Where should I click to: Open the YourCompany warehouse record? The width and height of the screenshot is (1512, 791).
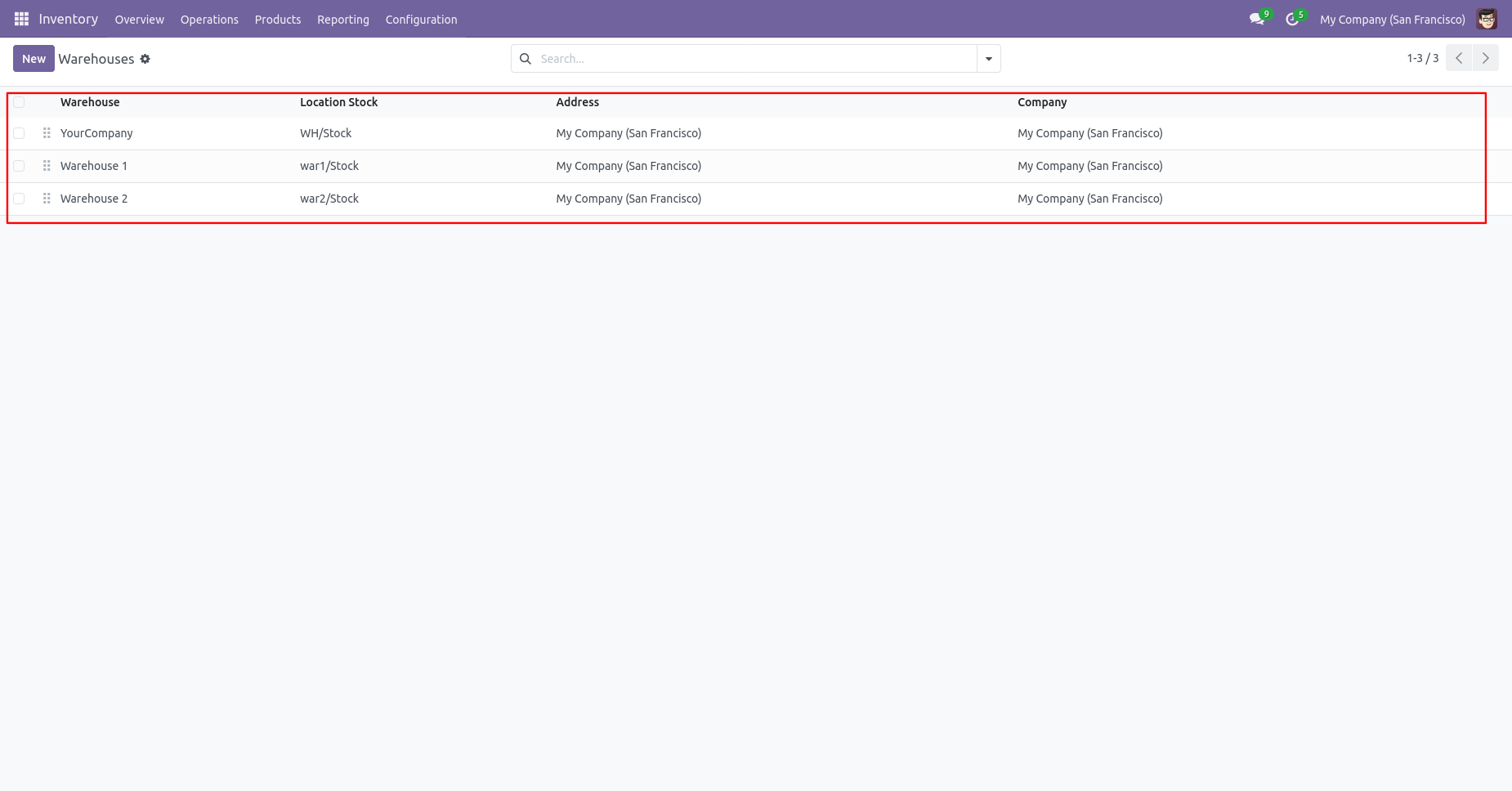click(96, 133)
